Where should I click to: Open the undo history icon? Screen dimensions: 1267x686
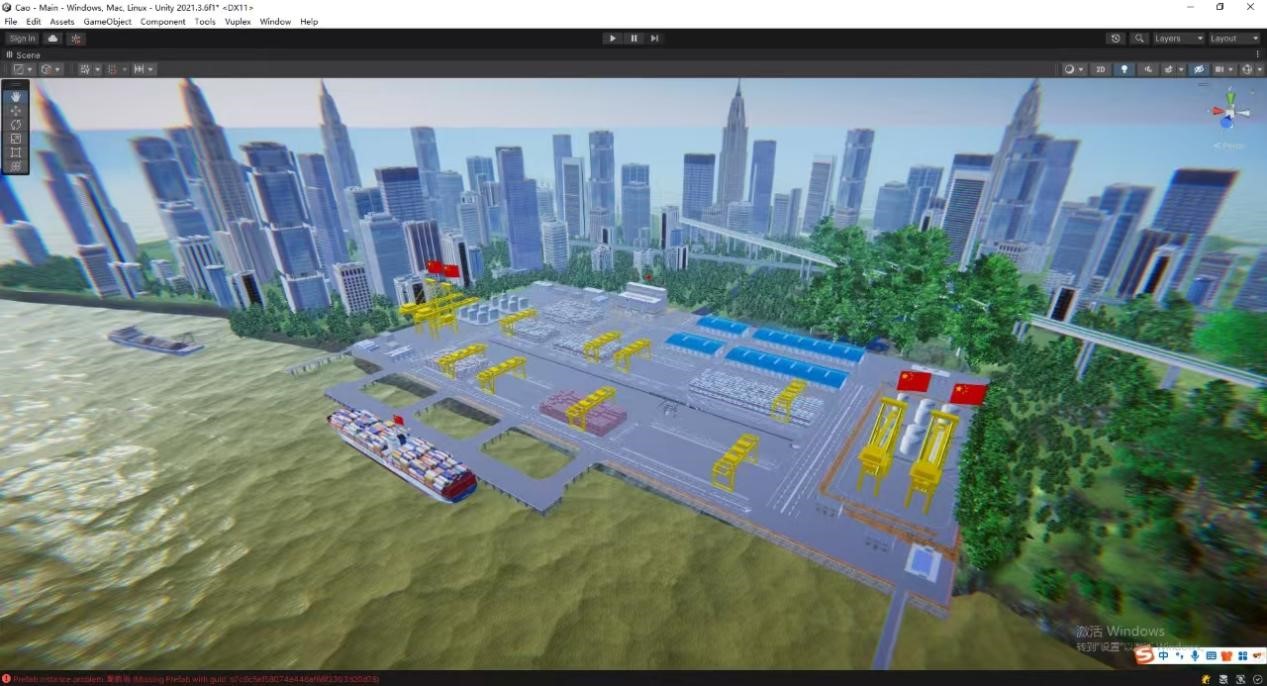point(1116,38)
